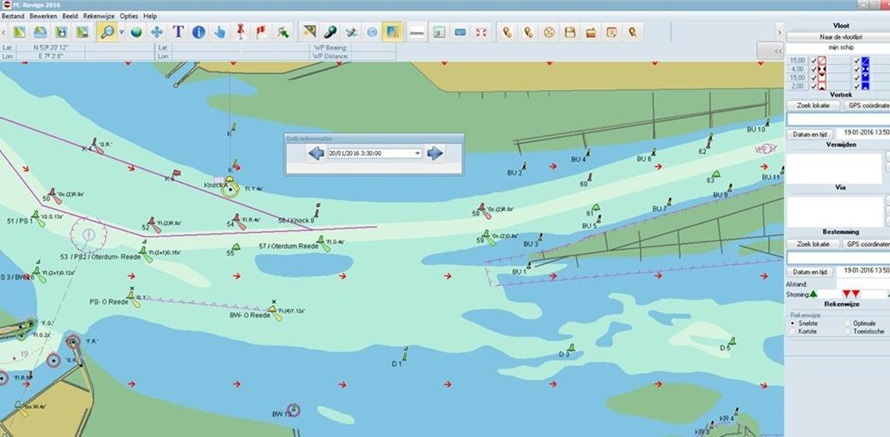Click Zoek lokatie under Vertrek

(813, 104)
